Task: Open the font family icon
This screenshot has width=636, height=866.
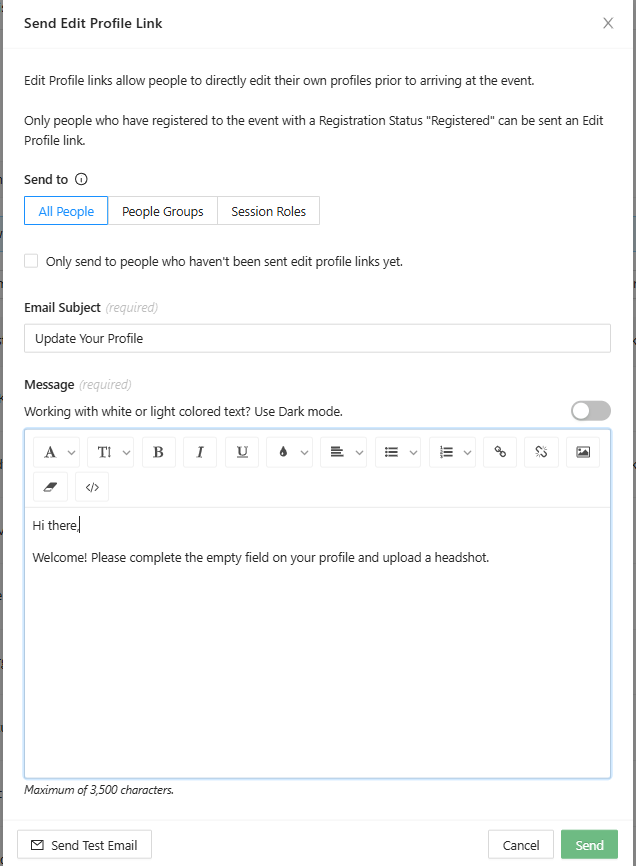Action: [50, 452]
